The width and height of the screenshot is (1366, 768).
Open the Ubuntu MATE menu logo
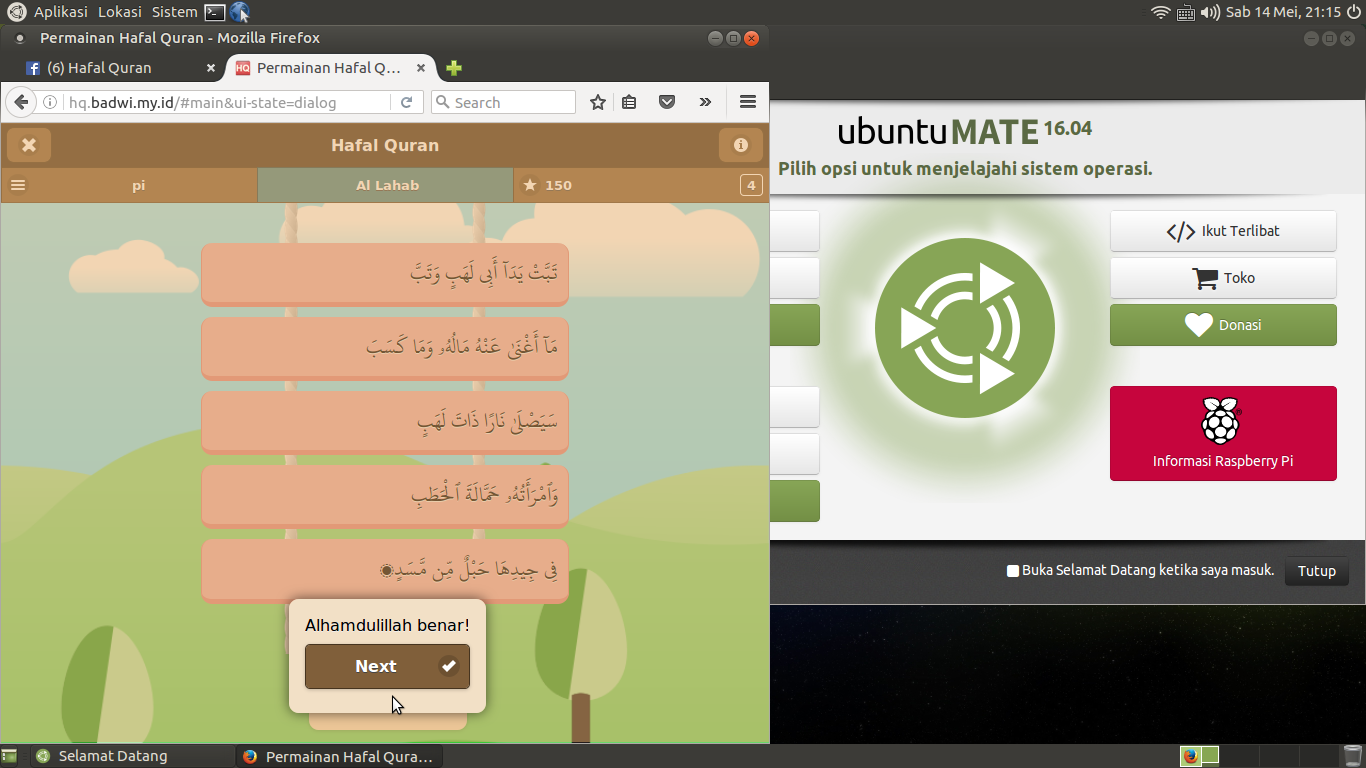click(x=16, y=12)
